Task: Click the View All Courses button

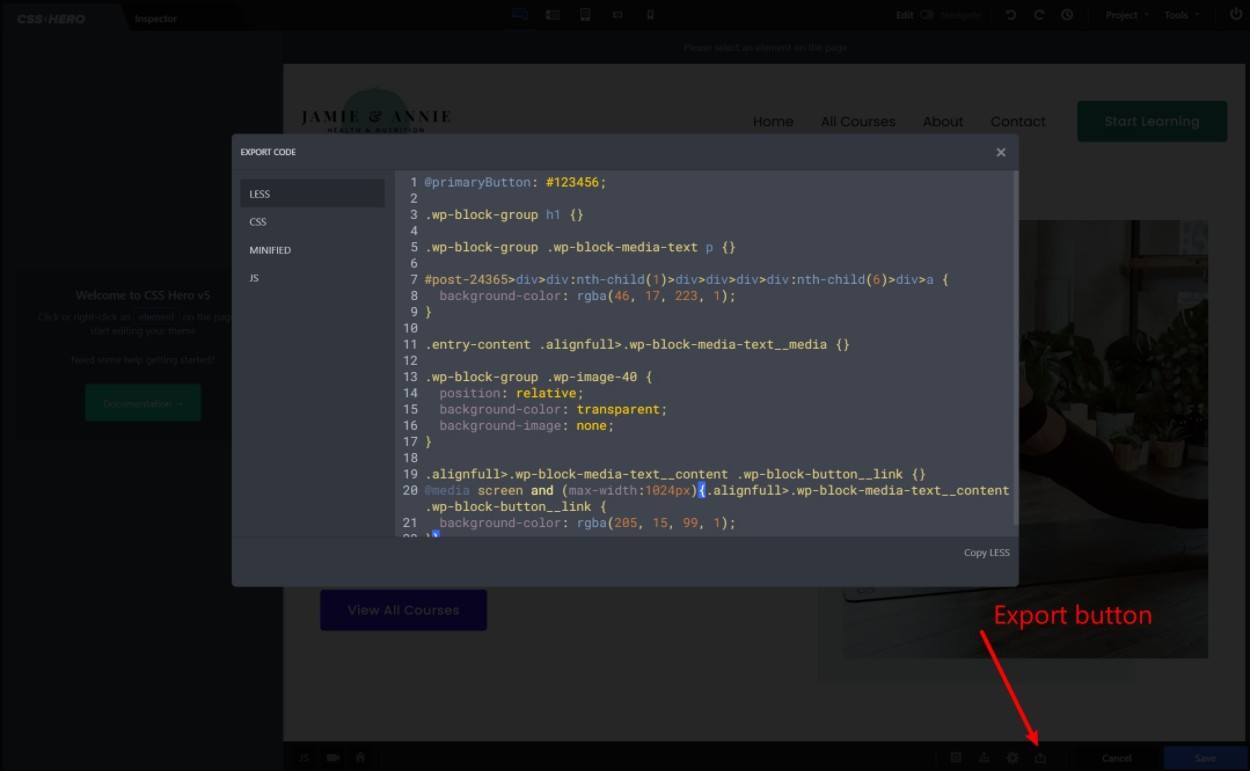Action: tap(403, 610)
